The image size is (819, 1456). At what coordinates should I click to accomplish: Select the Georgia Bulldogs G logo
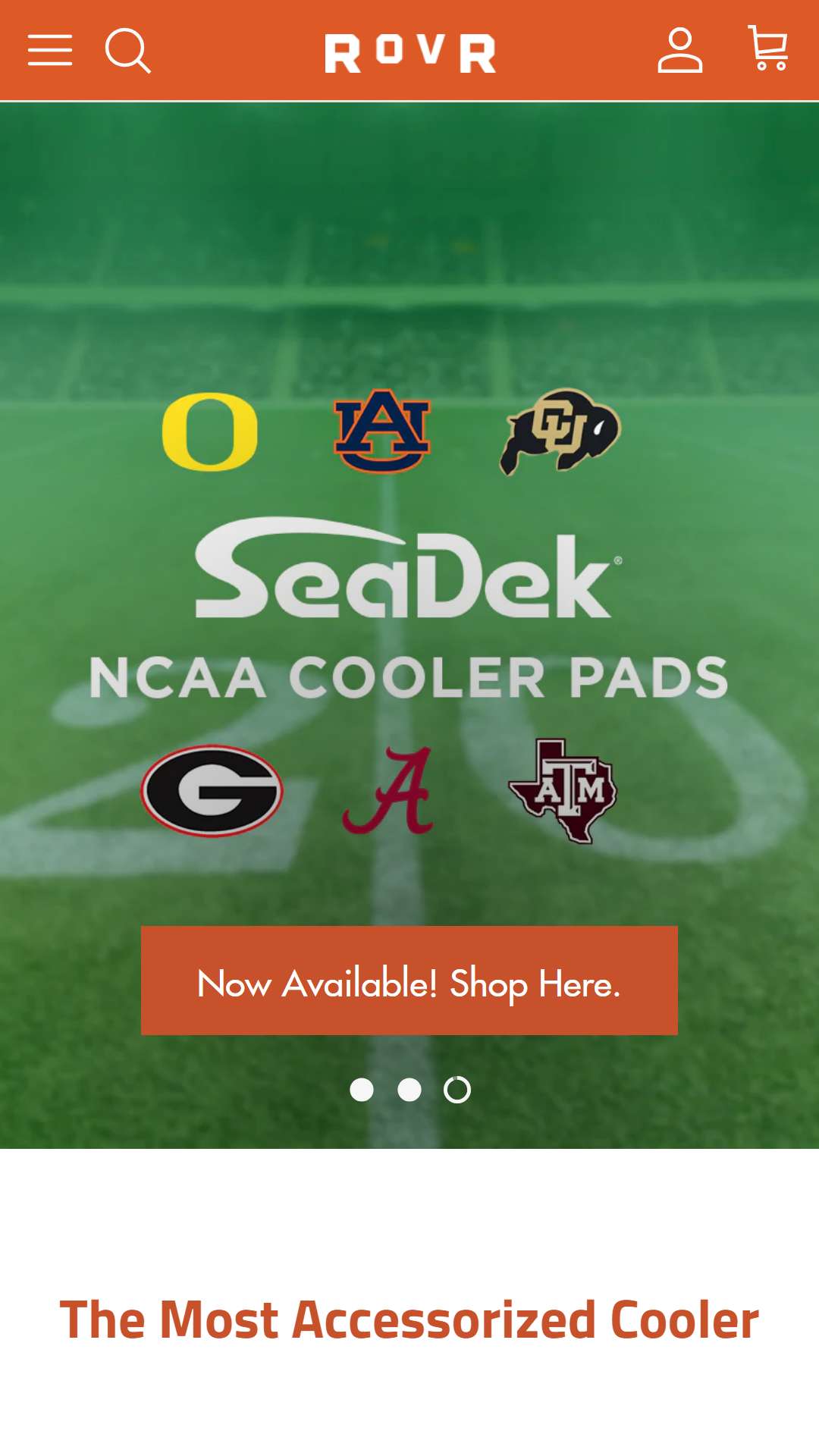[x=212, y=791]
